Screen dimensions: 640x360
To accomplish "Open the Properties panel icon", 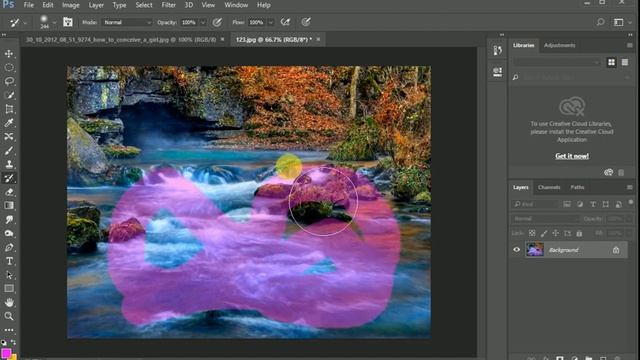I will [497, 72].
